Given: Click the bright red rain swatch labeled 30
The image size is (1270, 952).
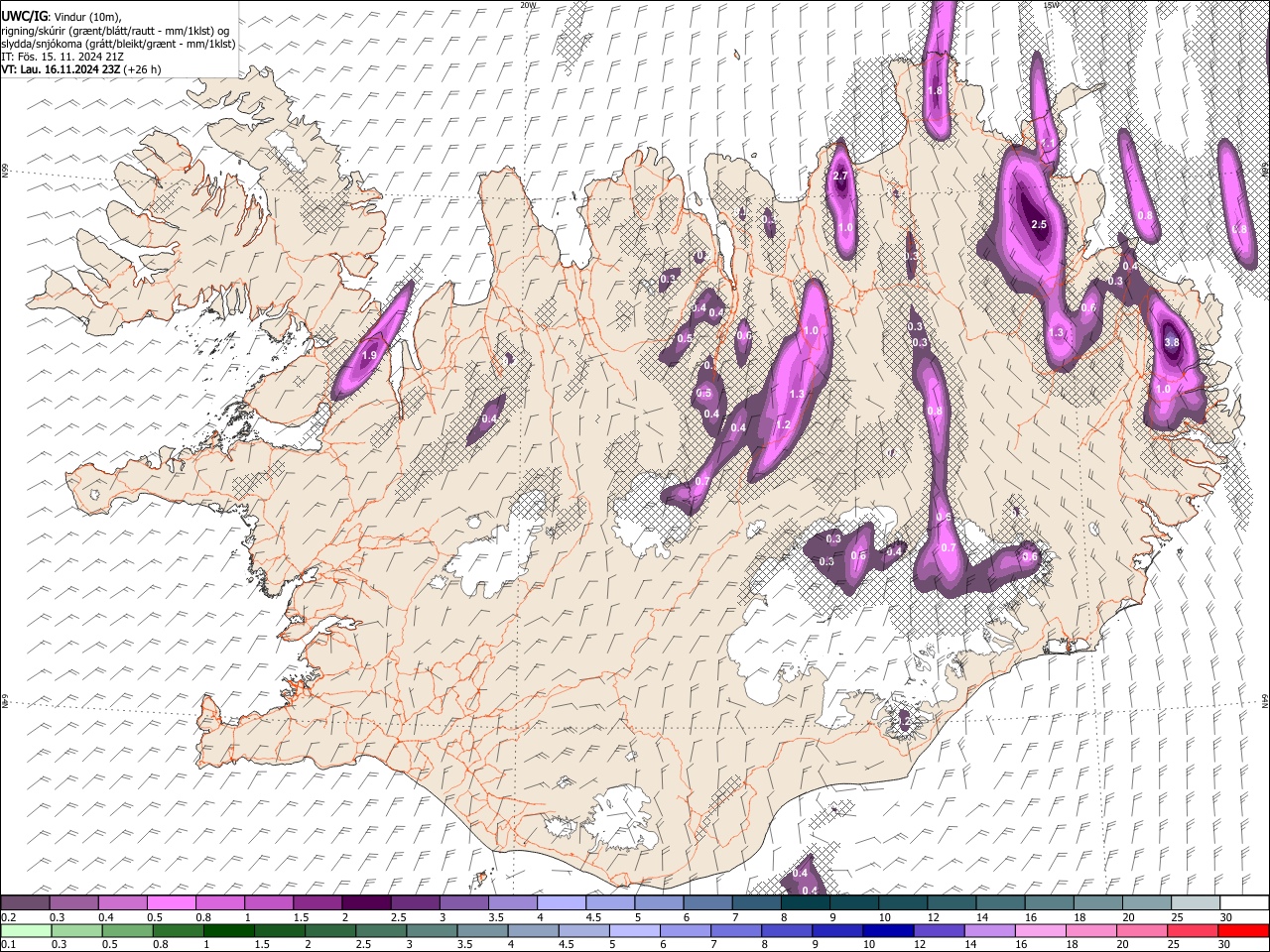Looking at the screenshot, I should (x=1244, y=931).
